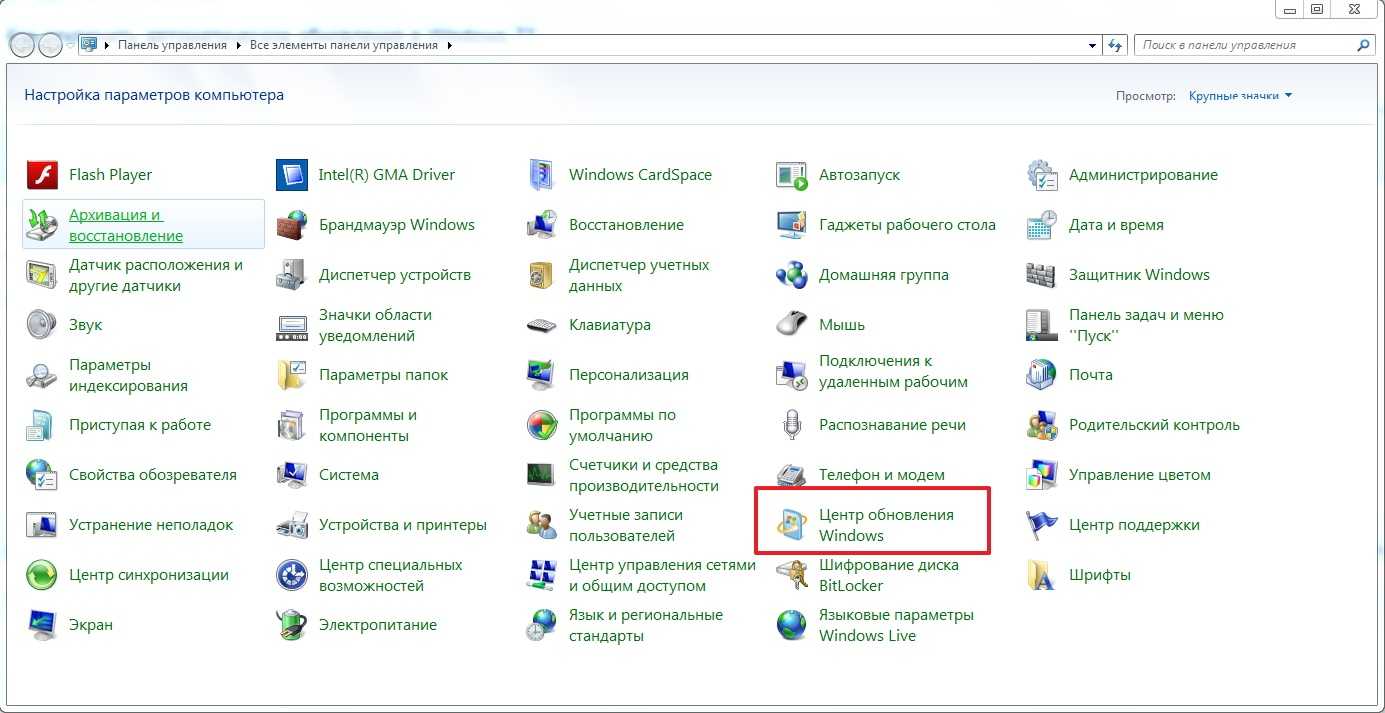Open the Звук speaker icon

40,325
